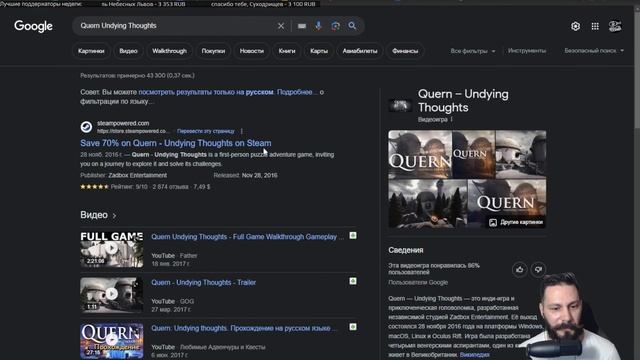640x360 pixels.
Task: Click the Подробнее link in the tip
Action: 296,92
